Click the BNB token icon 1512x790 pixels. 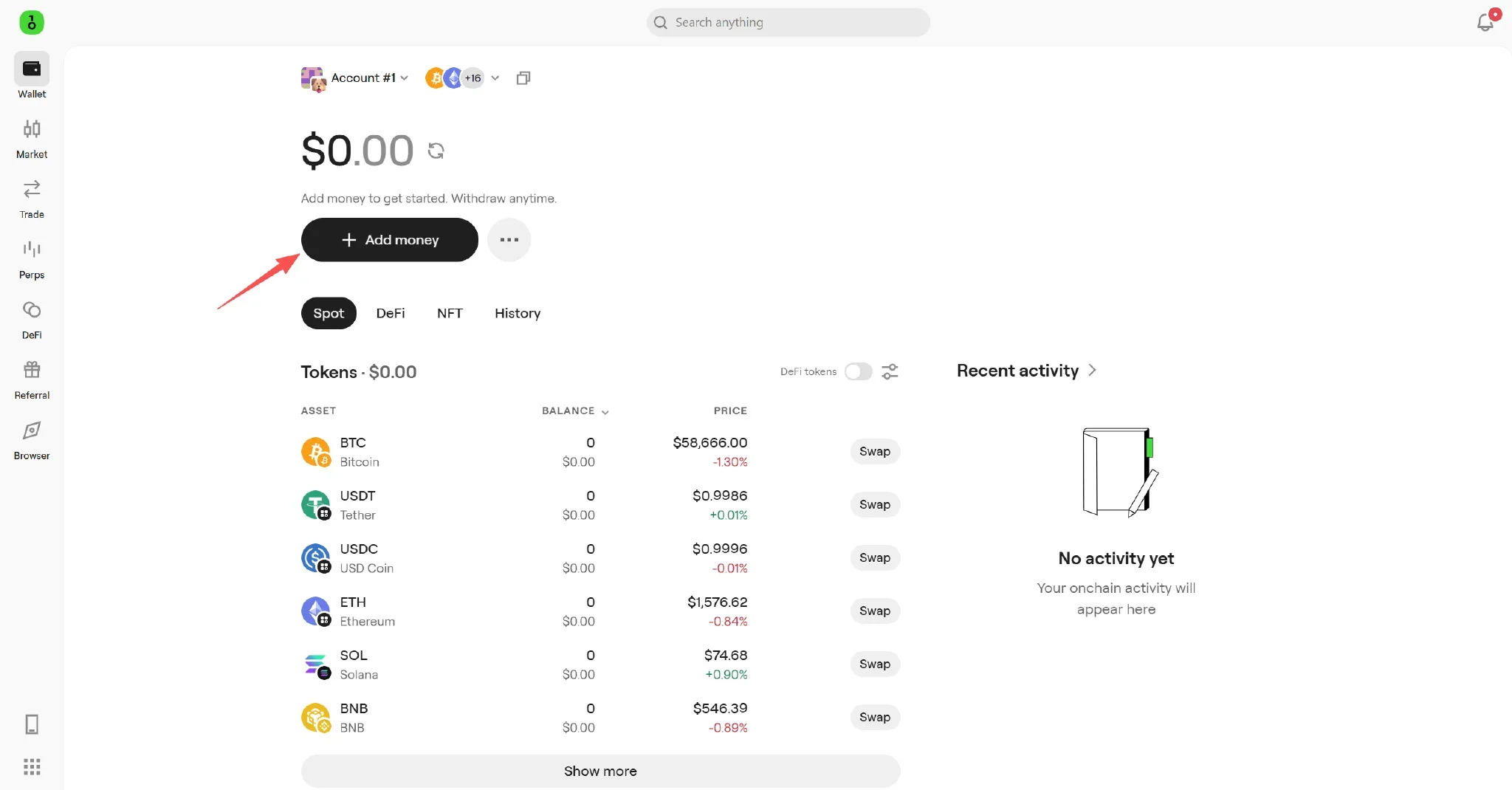pyautogui.click(x=316, y=718)
